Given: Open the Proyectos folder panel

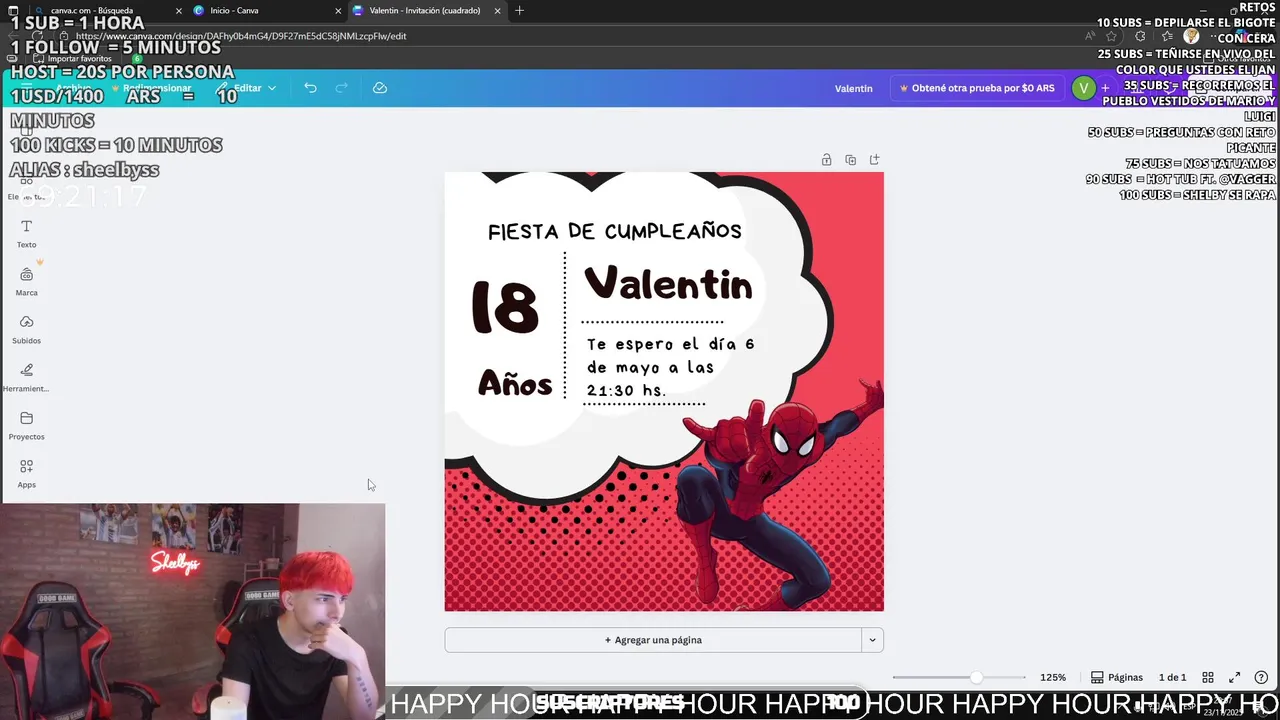Looking at the screenshot, I should (27, 426).
